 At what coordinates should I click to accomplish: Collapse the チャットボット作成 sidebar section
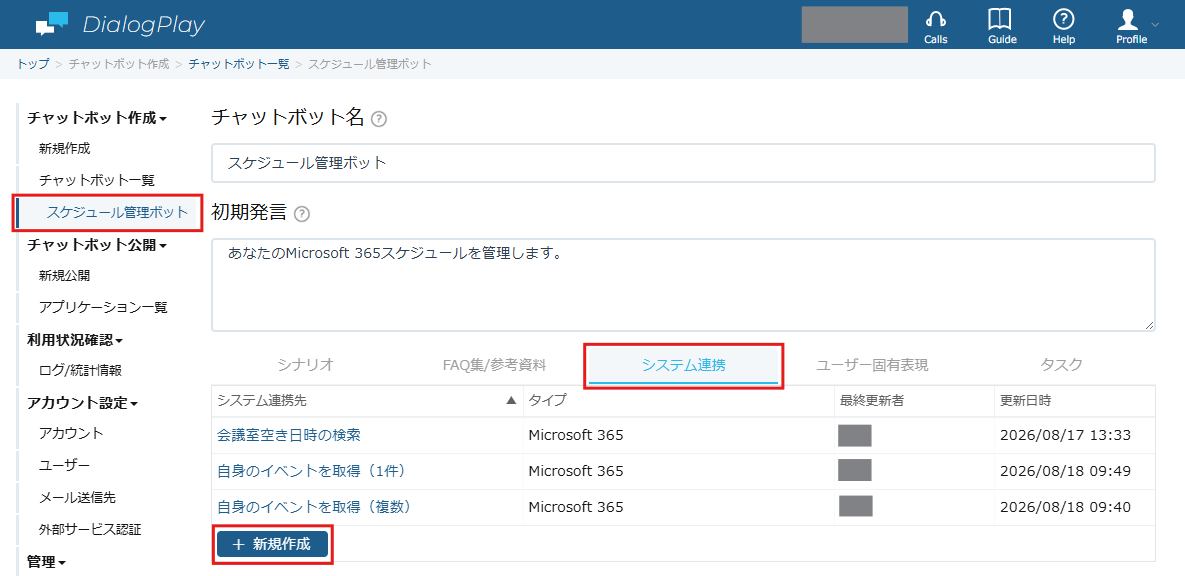point(96,118)
